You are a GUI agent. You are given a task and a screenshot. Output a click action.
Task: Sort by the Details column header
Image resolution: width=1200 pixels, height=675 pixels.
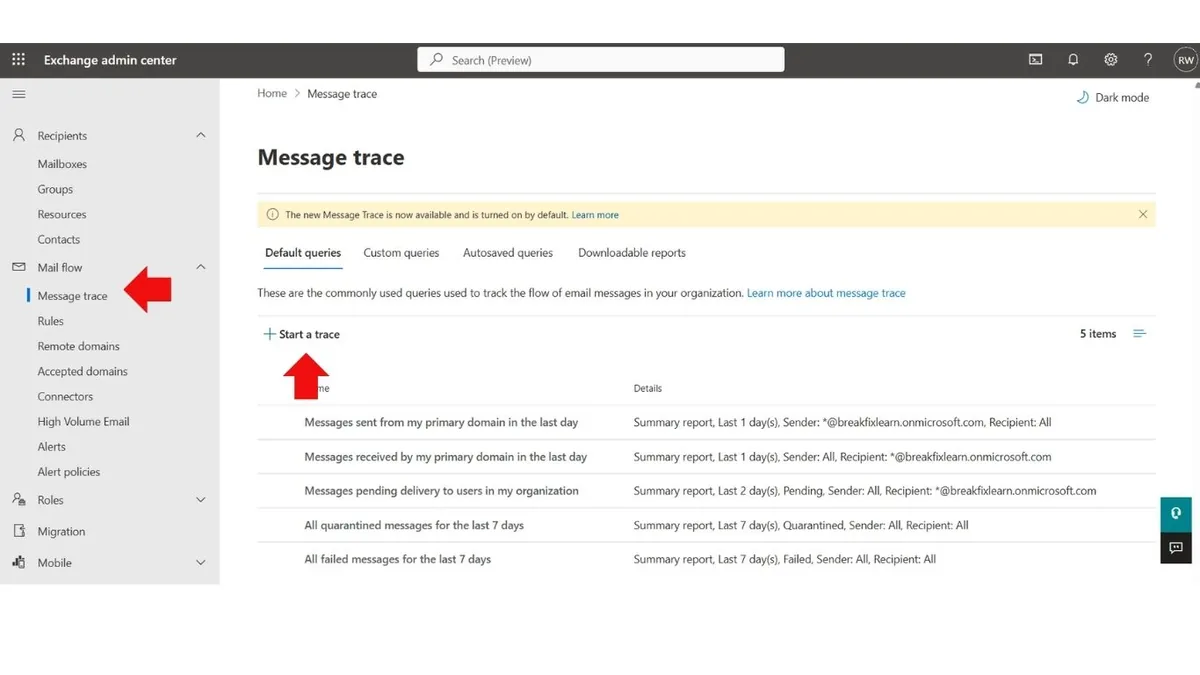648,388
